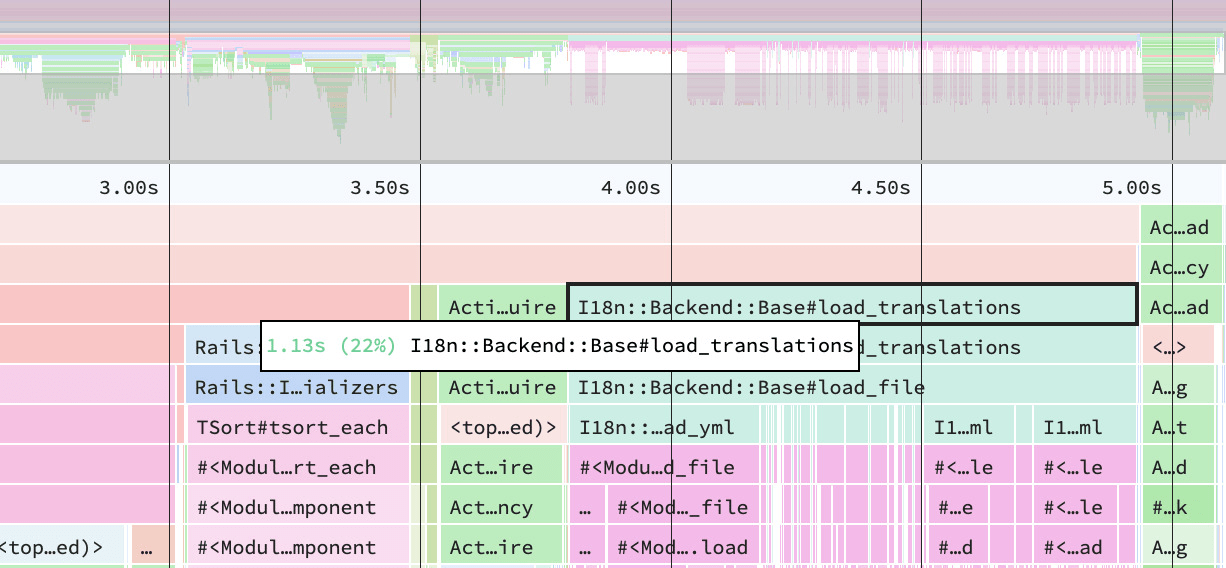Select the A…t frame
Image resolution: width=1226 pixels, height=568 pixels.
click(x=1178, y=426)
